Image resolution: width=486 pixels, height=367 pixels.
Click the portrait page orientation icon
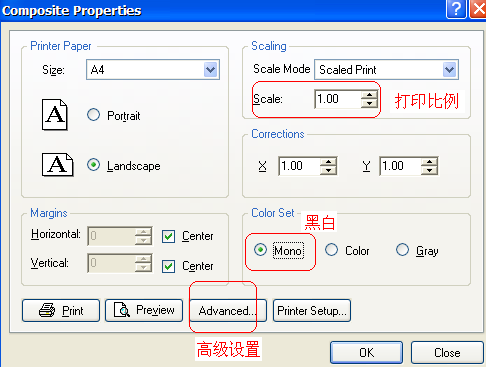coord(55,115)
